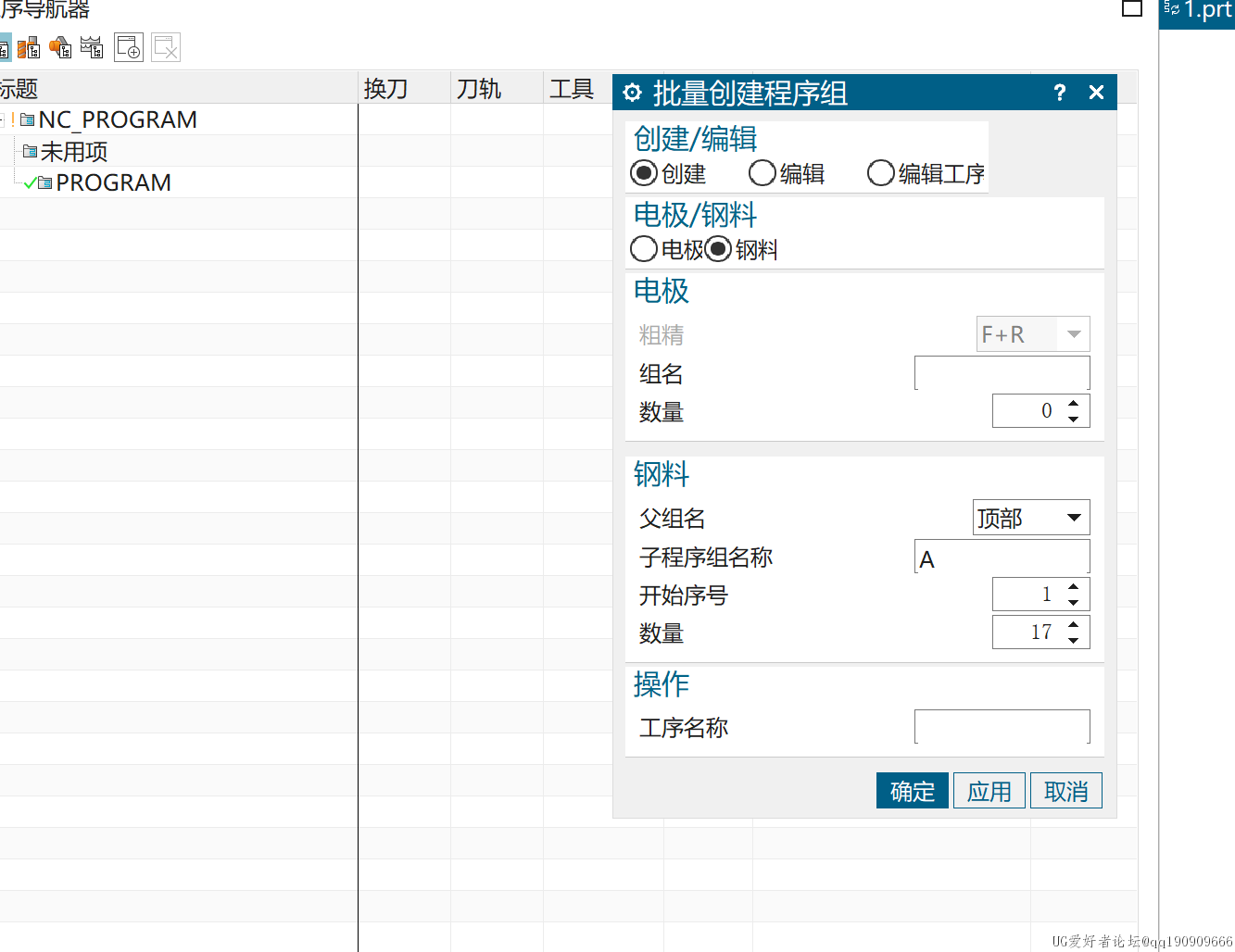Screen dimensions: 1235x952
Task: Switch to Machine Tool view icon
Action: coord(29,47)
